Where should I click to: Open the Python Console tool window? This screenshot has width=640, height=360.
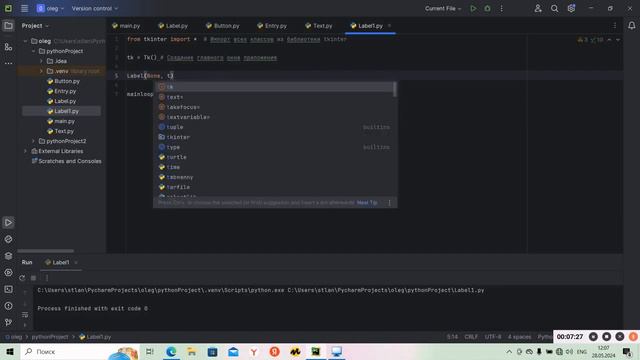point(8,239)
